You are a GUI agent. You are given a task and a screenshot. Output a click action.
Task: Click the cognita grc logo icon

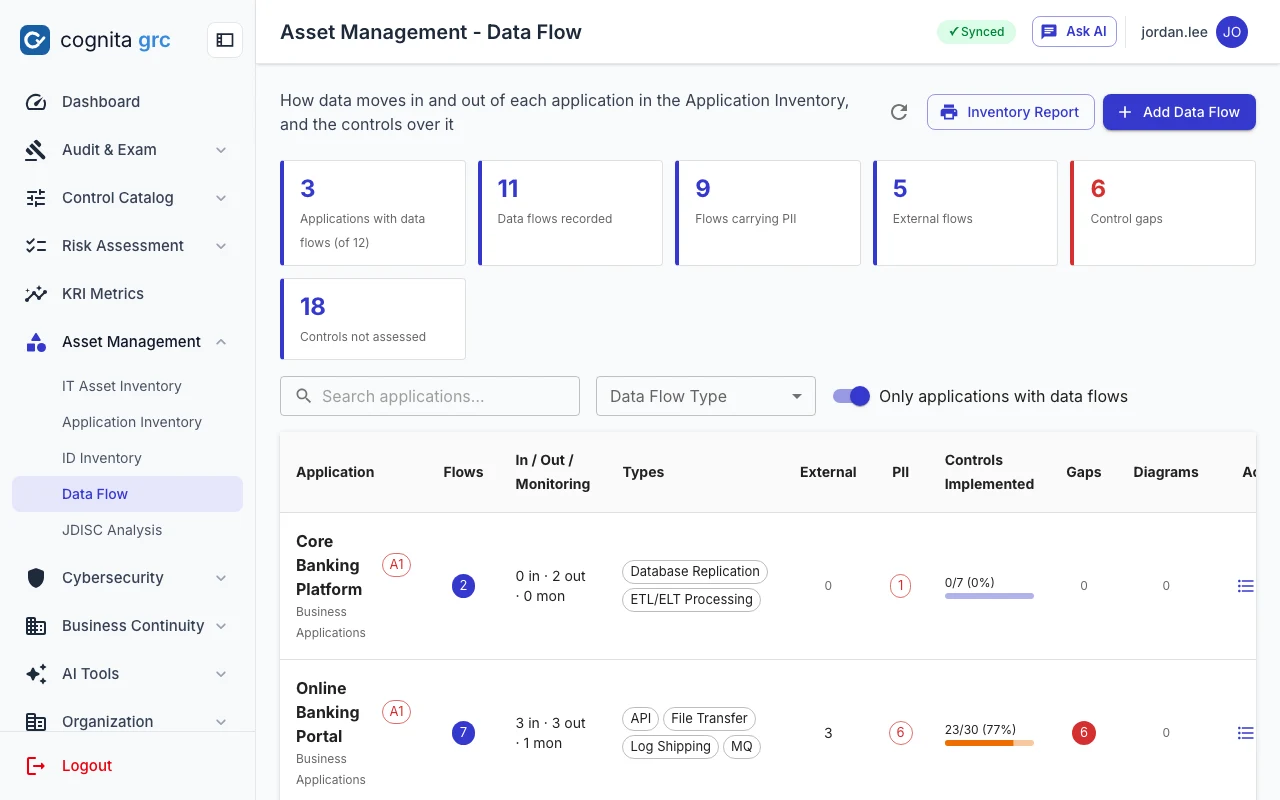[x=35, y=40]
